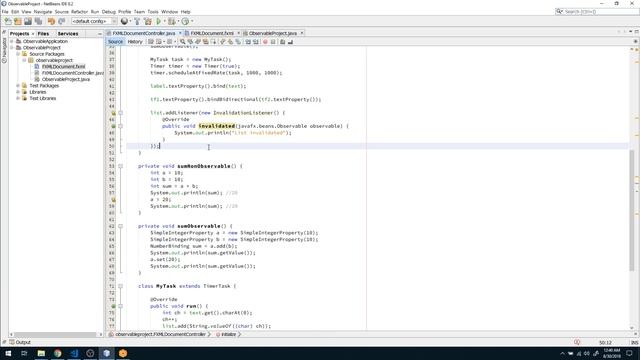Click the New File toolbar icon

pos(8,21)
